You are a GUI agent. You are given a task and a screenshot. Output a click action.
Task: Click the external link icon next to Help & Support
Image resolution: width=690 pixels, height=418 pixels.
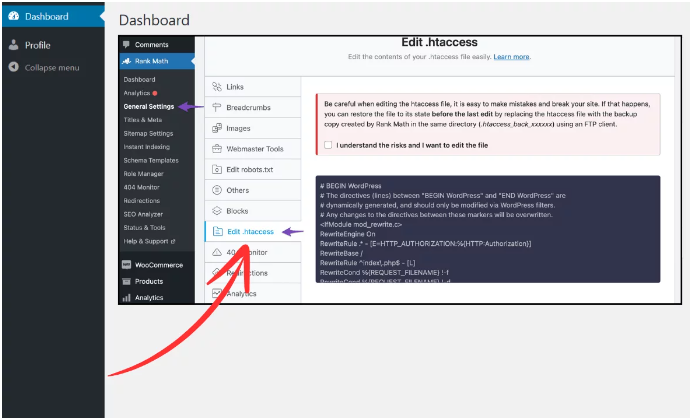(173, 241)
